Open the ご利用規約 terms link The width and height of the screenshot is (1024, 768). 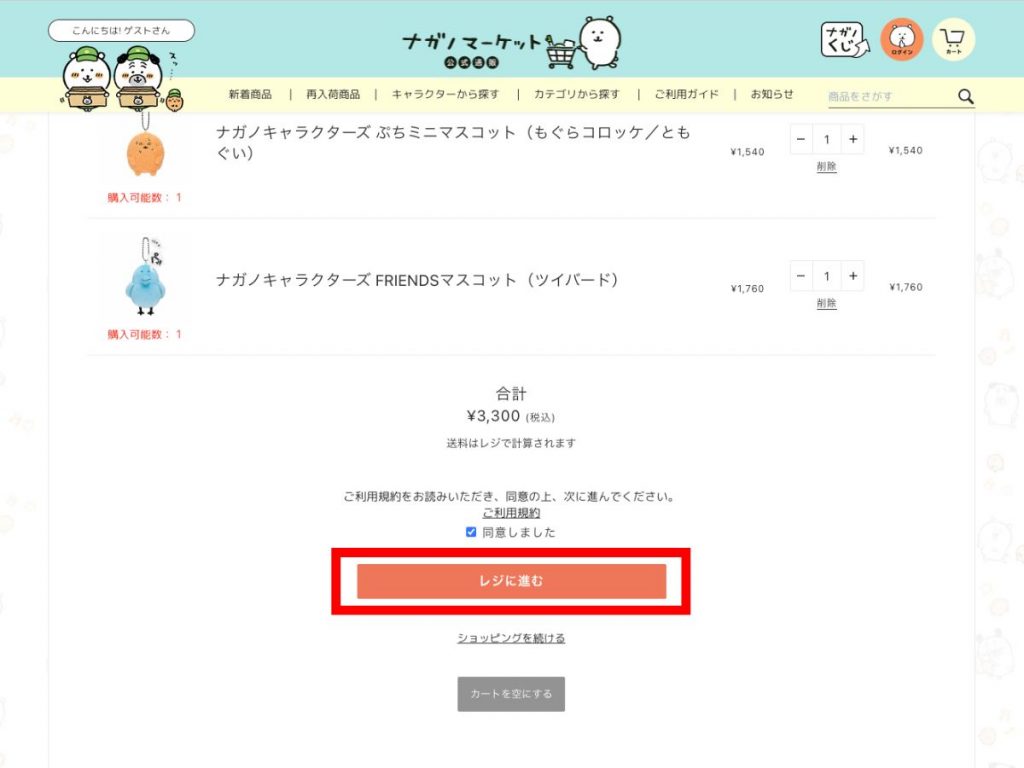pyautogui.click(x=511, y=513)
